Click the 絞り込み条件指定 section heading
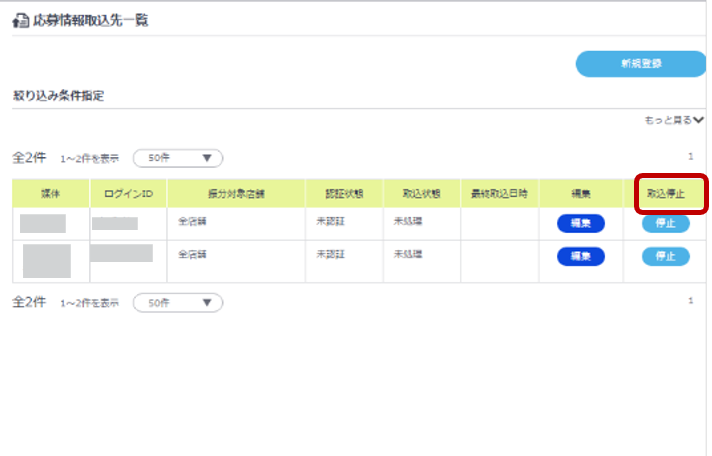 58,96
